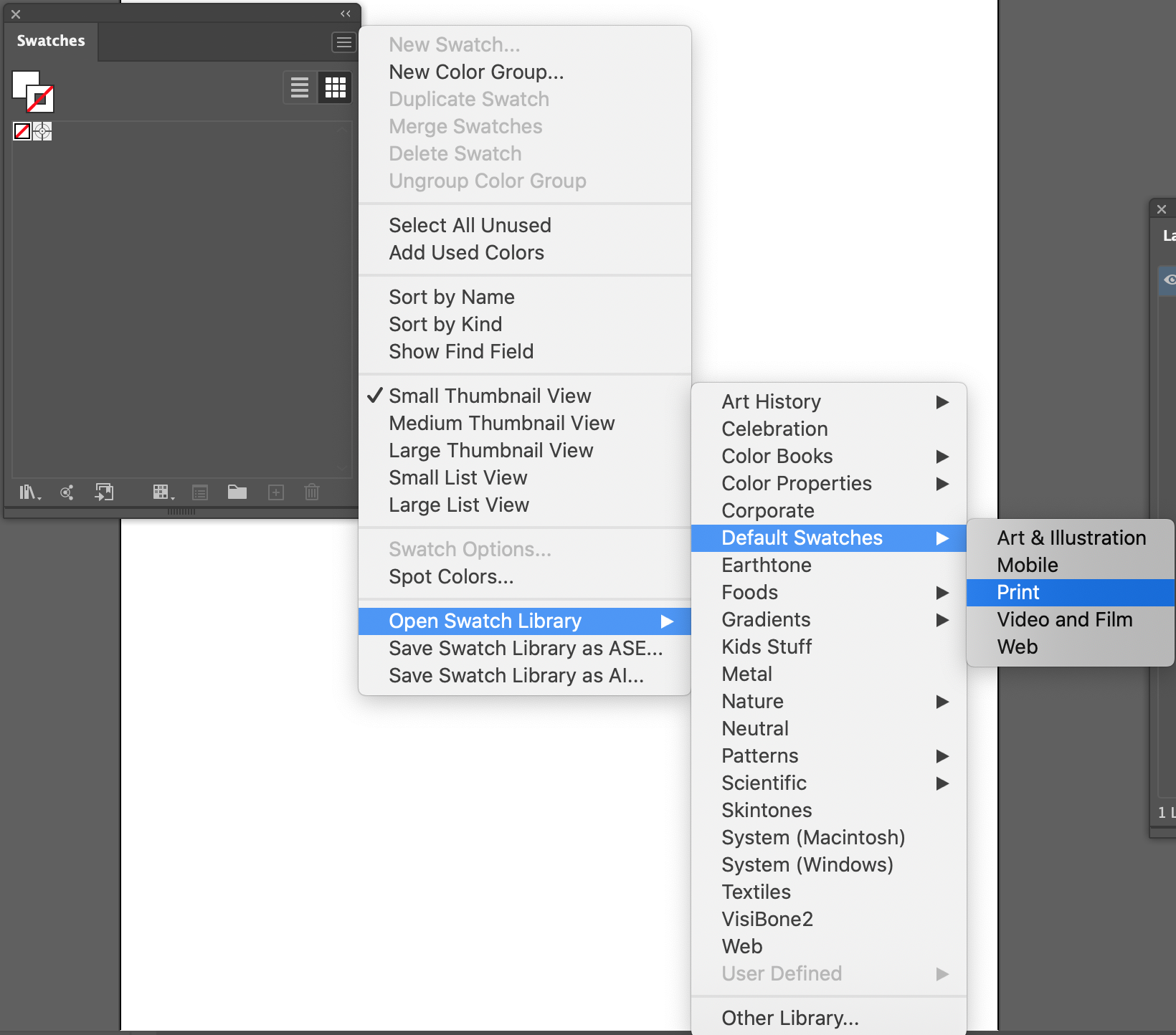
Task: Open the Corporate swatch library
Action: (829, 510)
